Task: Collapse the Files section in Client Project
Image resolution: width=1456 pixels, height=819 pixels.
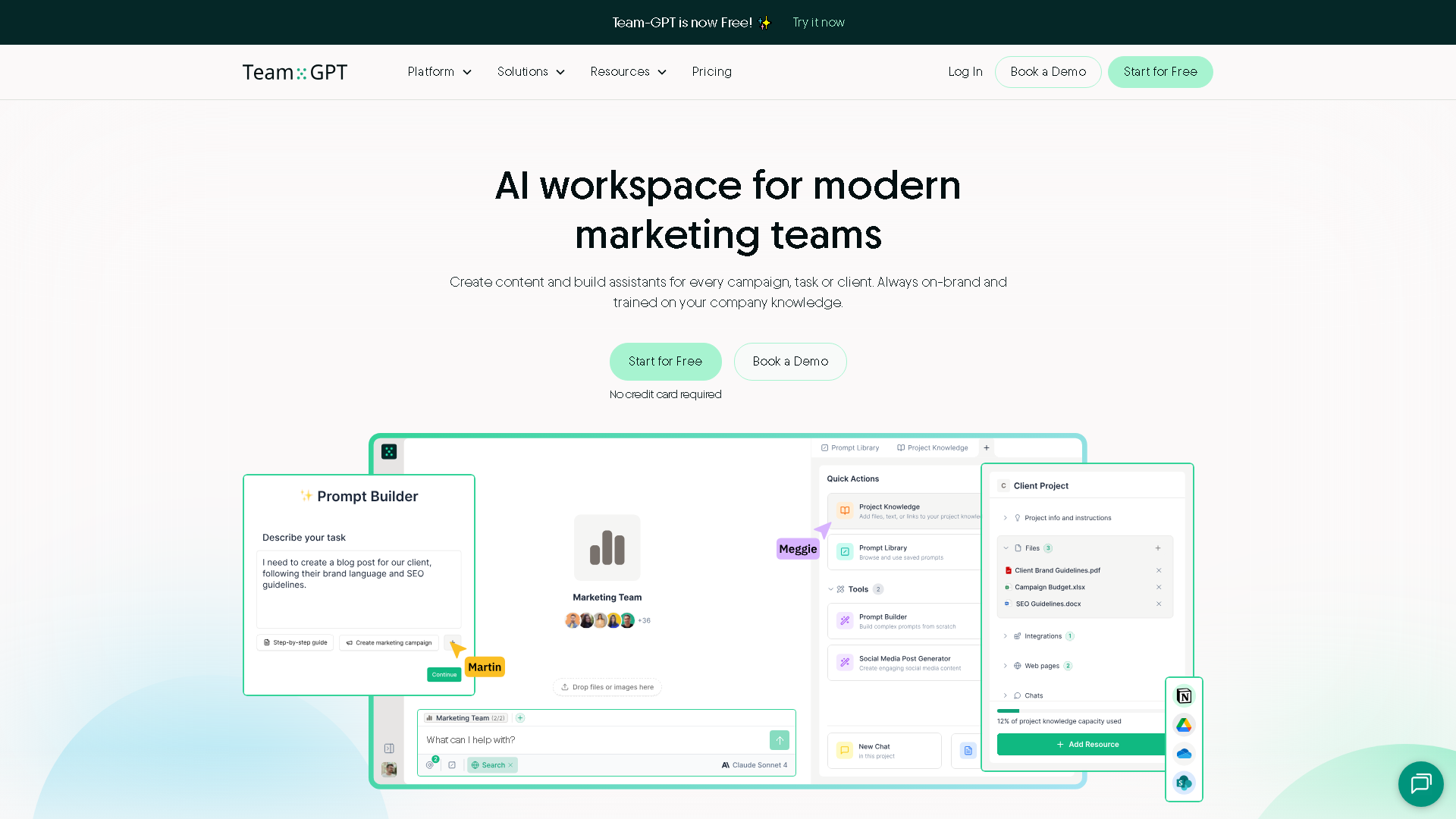Action: point(1006,548)
